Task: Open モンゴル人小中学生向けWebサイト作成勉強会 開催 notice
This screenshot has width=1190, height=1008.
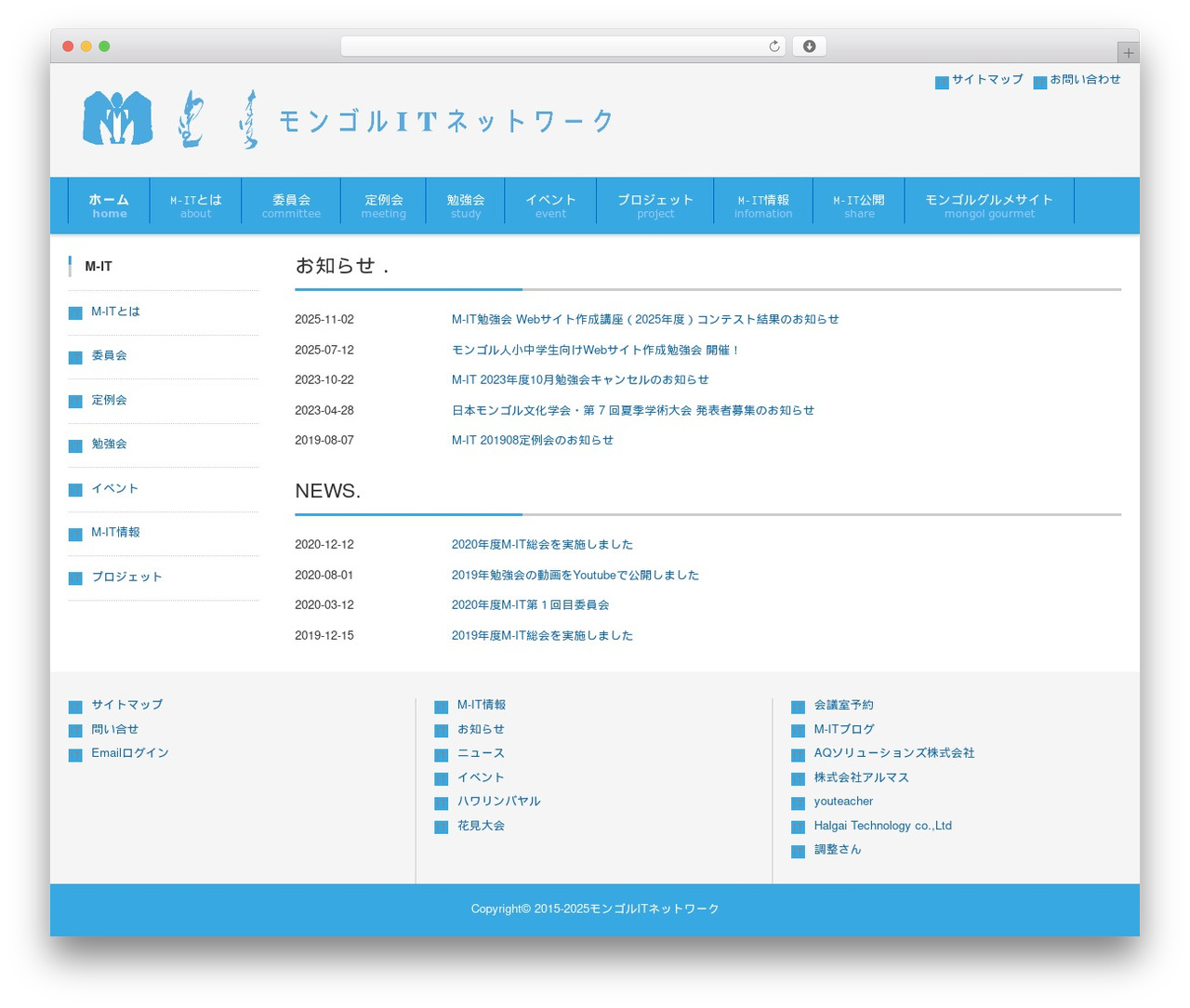Action: click(x=596, y=350)
